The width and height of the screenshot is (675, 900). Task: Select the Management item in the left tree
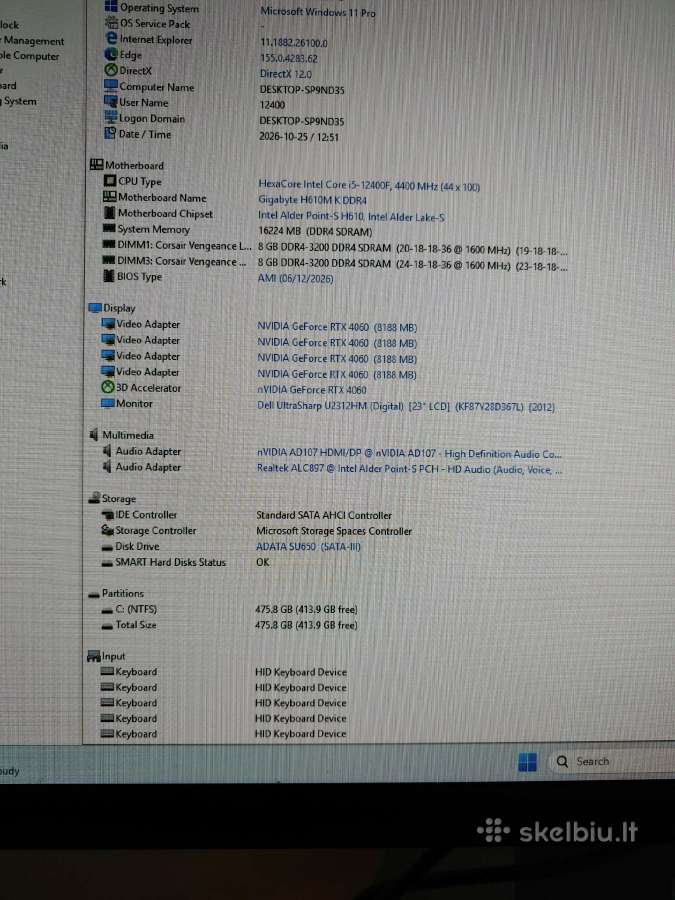click(x=33, y=41)
